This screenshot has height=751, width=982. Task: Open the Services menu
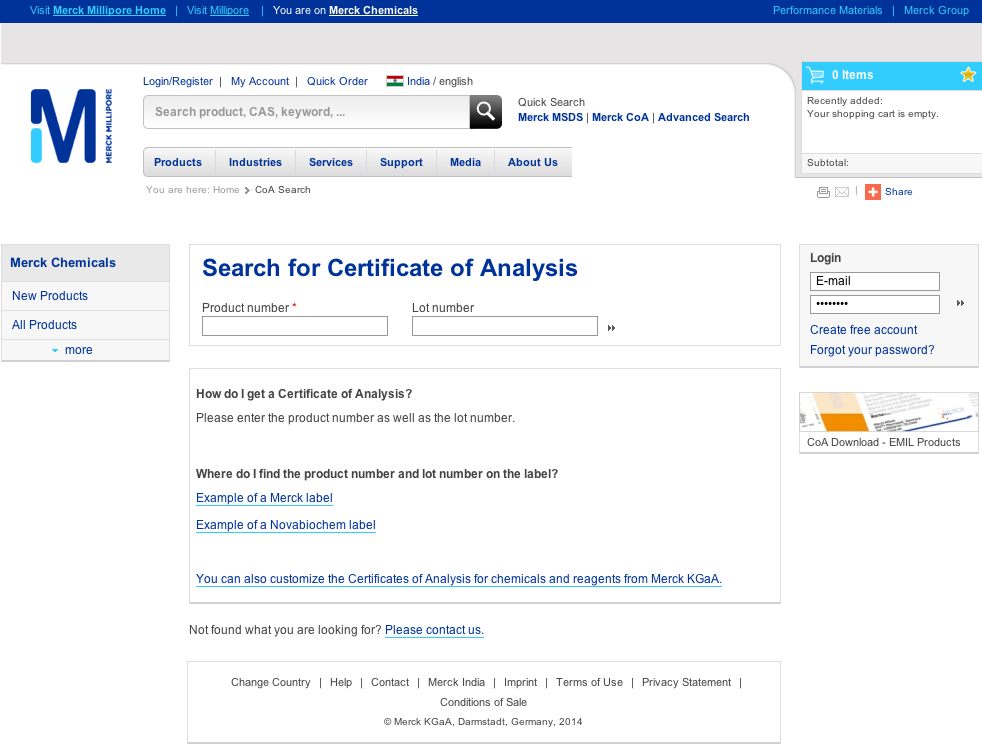click(x=331, y=162)
